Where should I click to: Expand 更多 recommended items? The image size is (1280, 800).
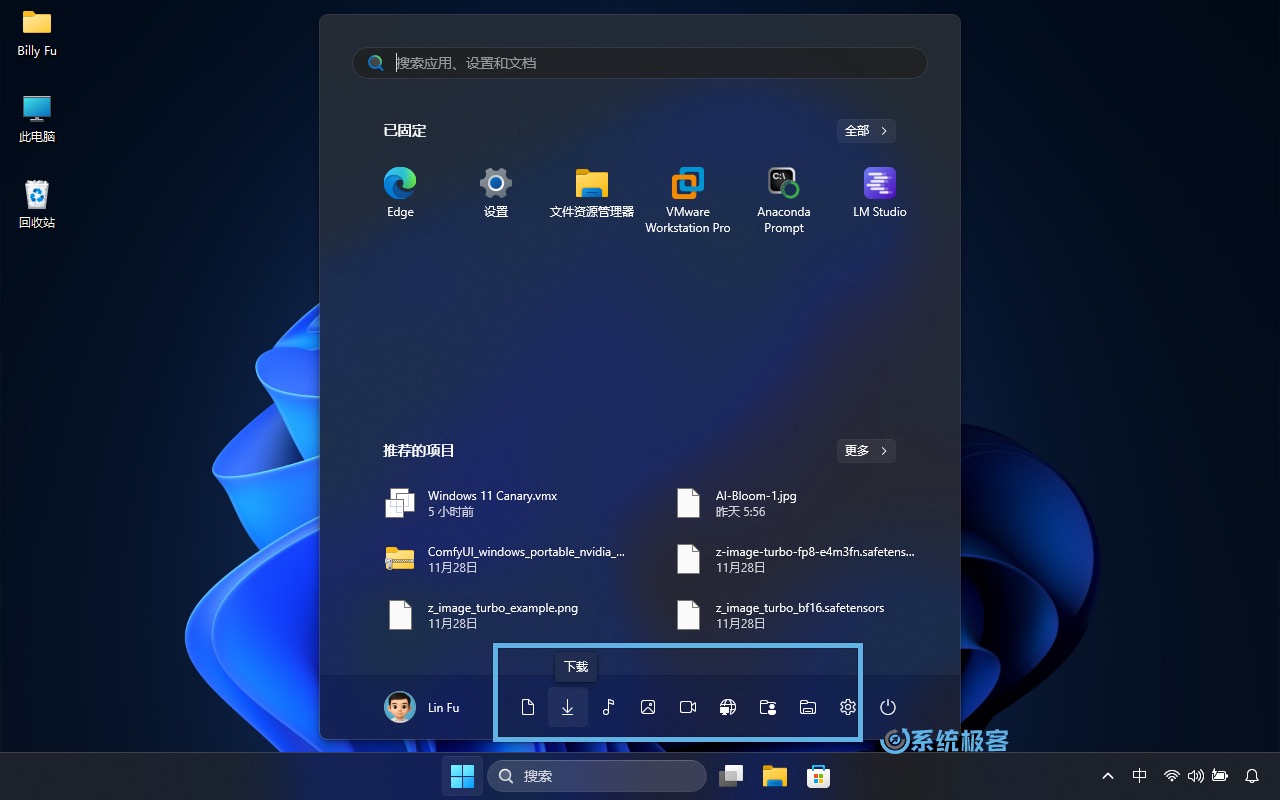point(865,450)
